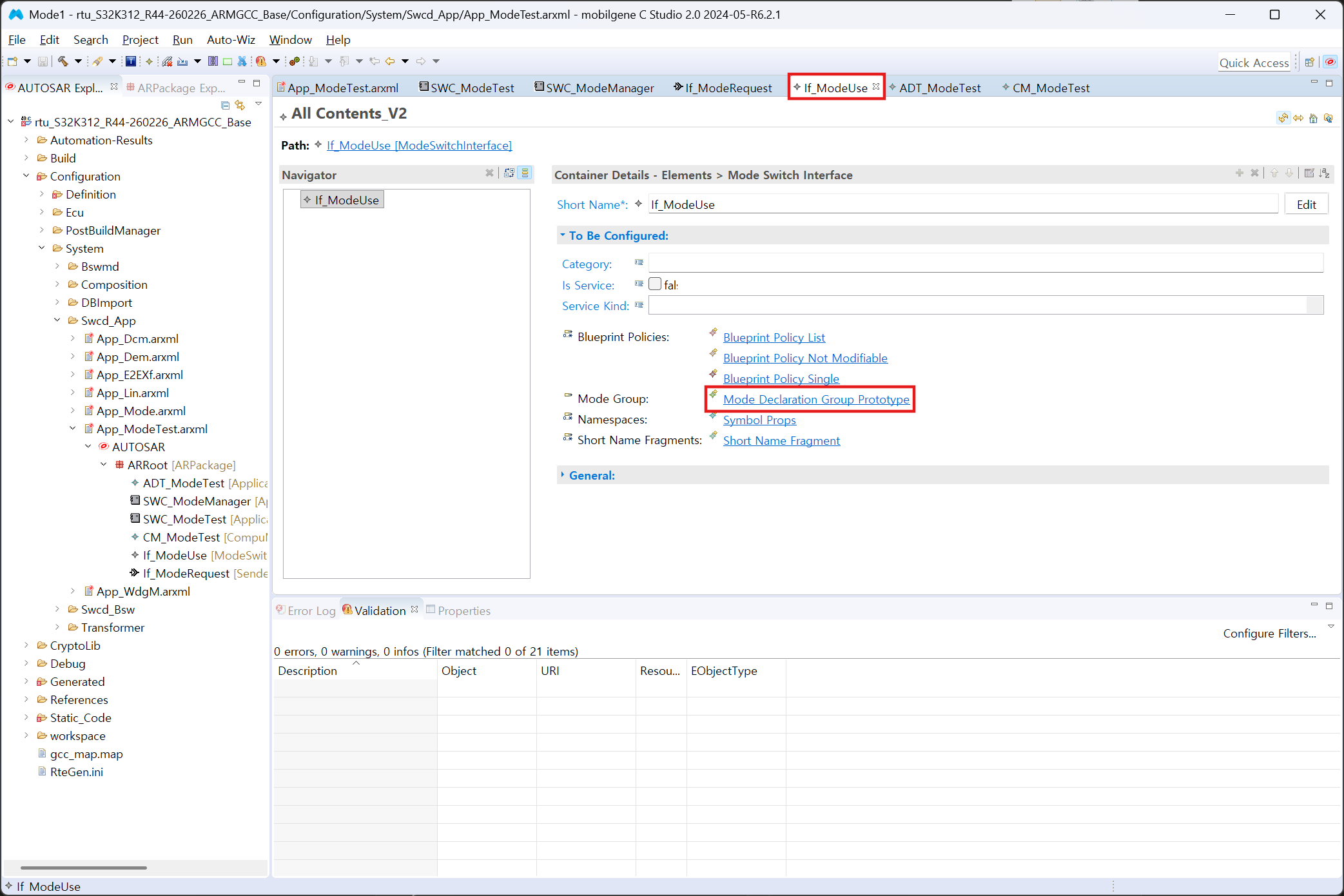Click the New wizard toolbar icon
Image resolution: width=1344 pixels, height=896 pixels.
(12, 61)
